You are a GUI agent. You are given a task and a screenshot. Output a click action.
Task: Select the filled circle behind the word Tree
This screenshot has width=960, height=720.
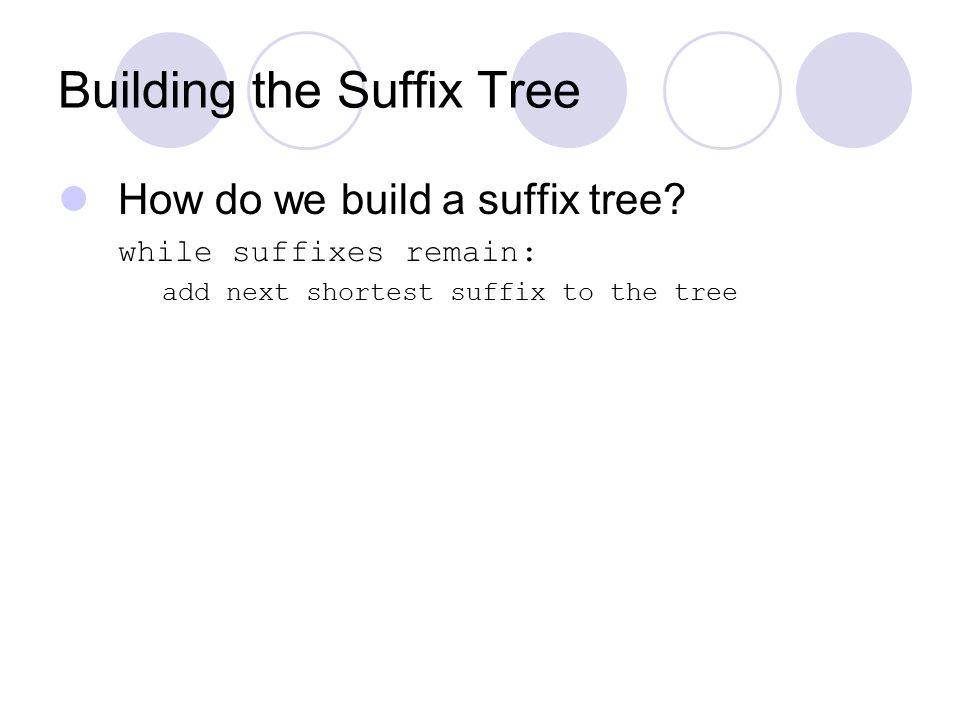[569, 90]
